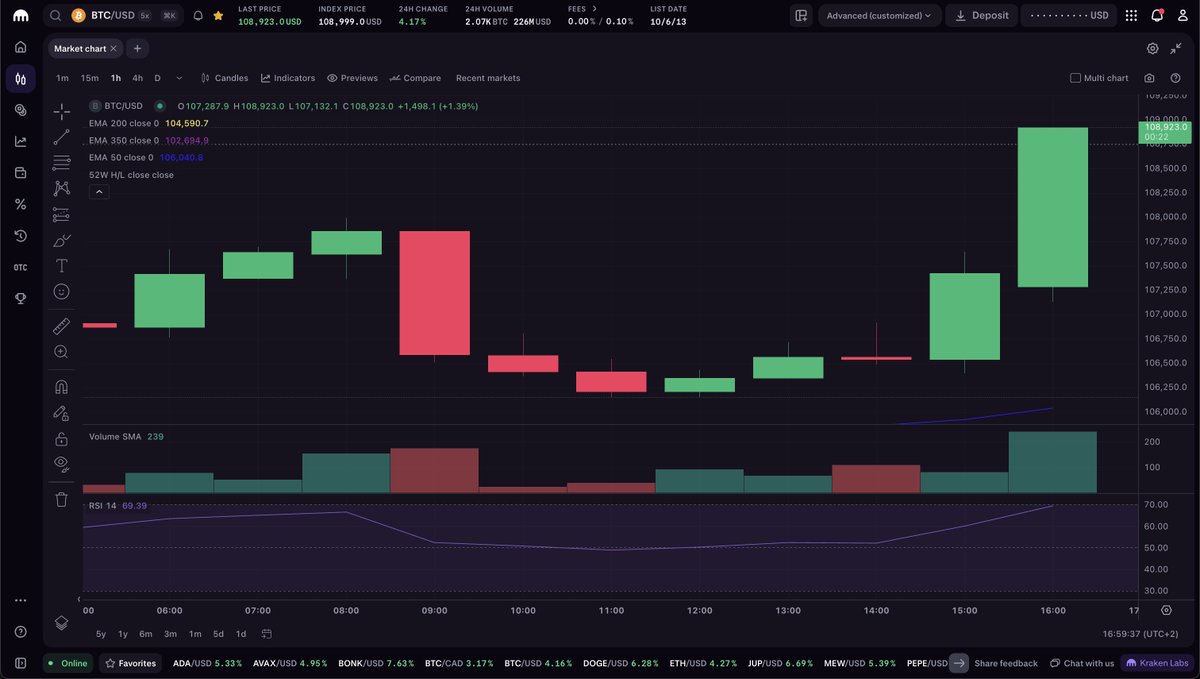Viewport: 1200px width, 679px height.
Task: Pick the emoji annotation tool
Action: 61,291
